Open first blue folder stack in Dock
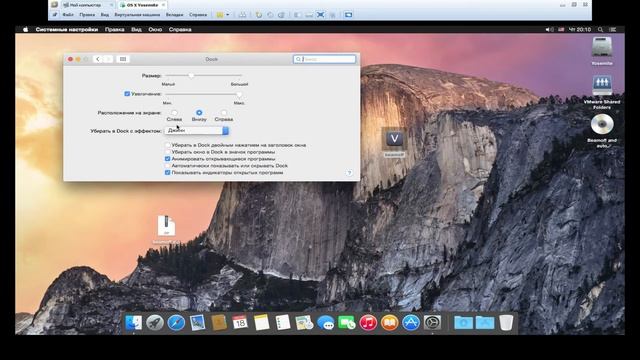640x360 pixels. point(463,323)
